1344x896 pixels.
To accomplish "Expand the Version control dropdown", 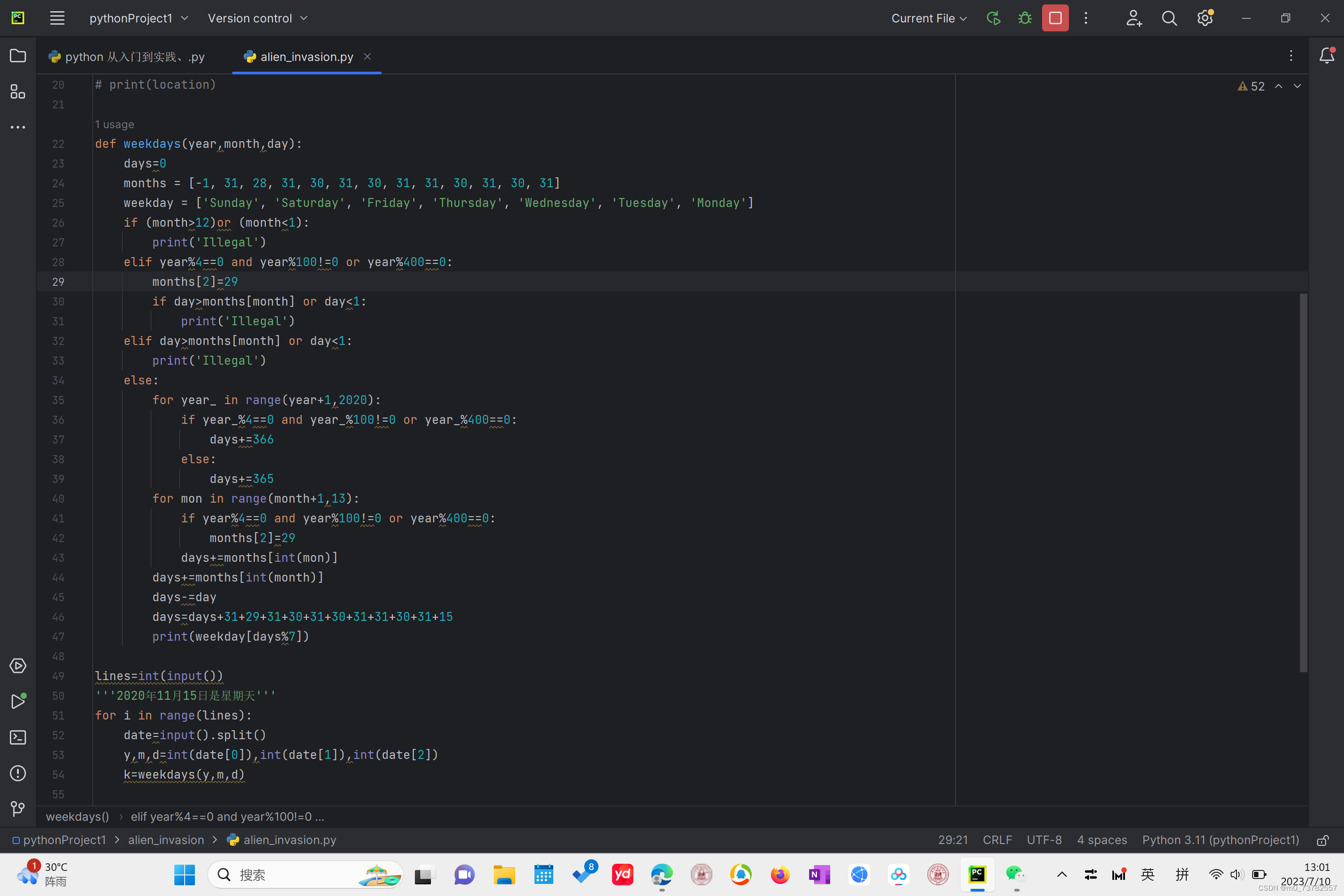I will click(257, 18).
